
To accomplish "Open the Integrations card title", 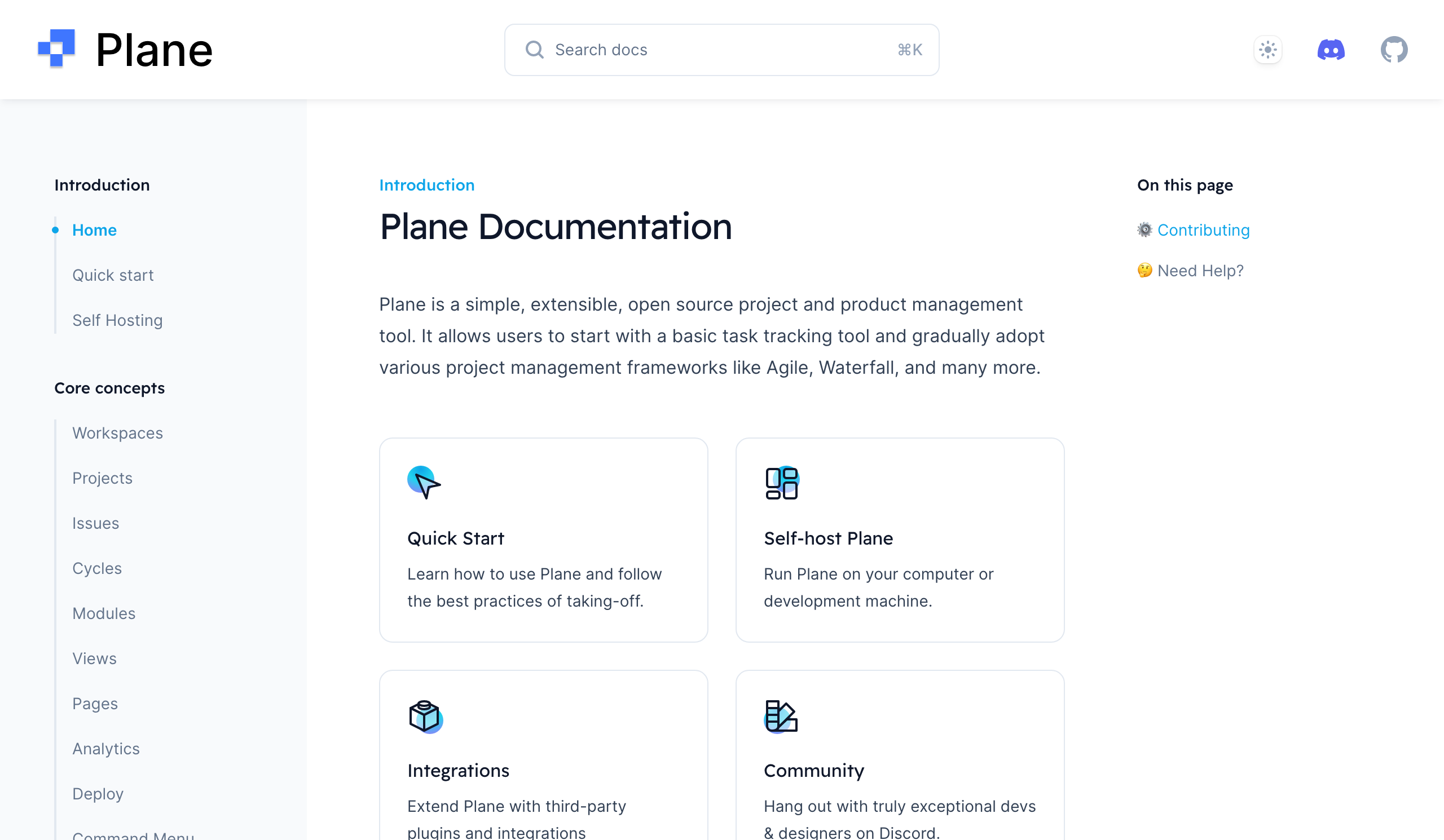I will coord(458,771).
